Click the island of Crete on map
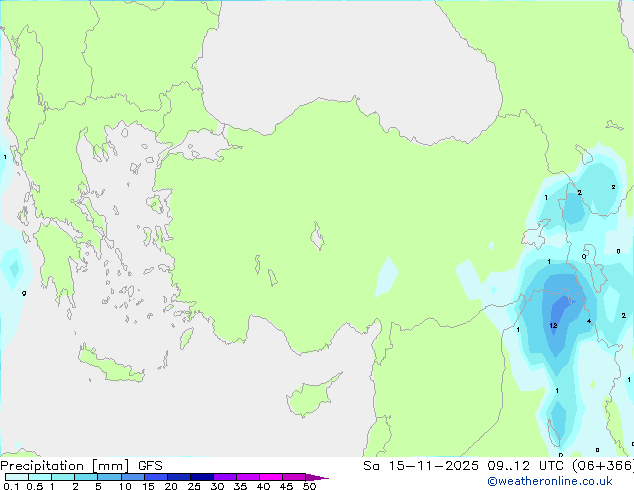This screenshot has height=490, width=634. (110, 365)
